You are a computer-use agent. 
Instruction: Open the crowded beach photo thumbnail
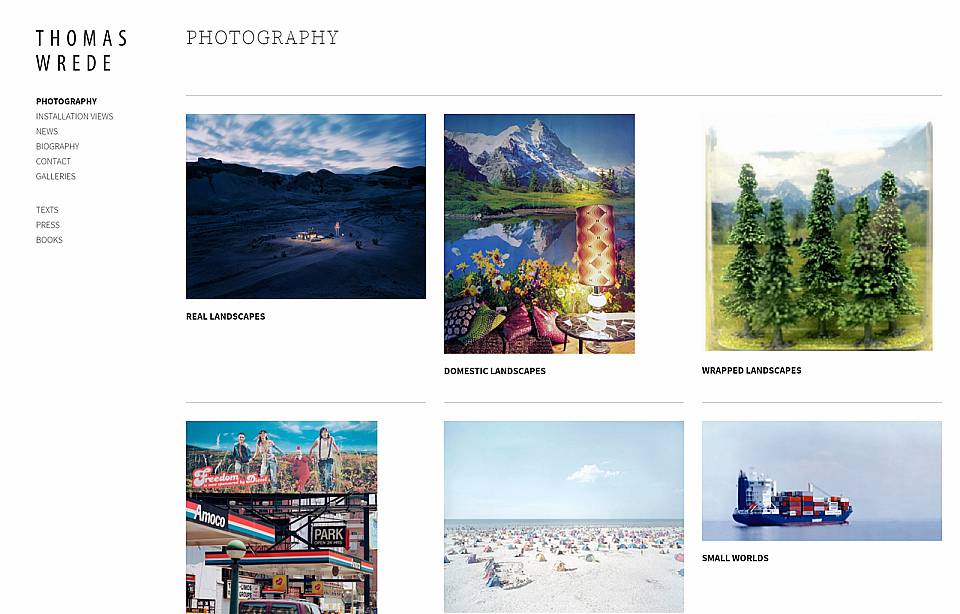(563, 517)
